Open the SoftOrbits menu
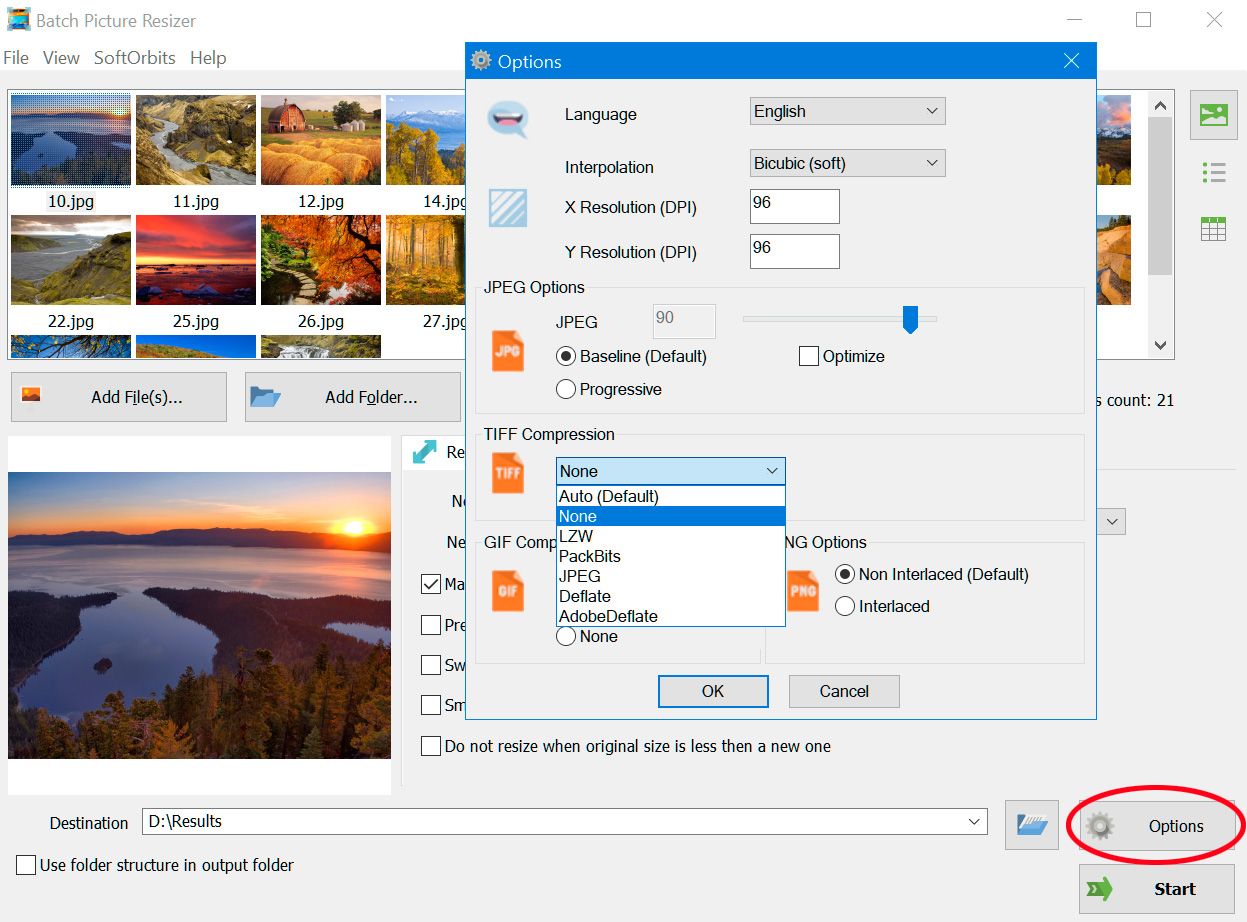The image size is (1247, 922). [x=134, y=58]
